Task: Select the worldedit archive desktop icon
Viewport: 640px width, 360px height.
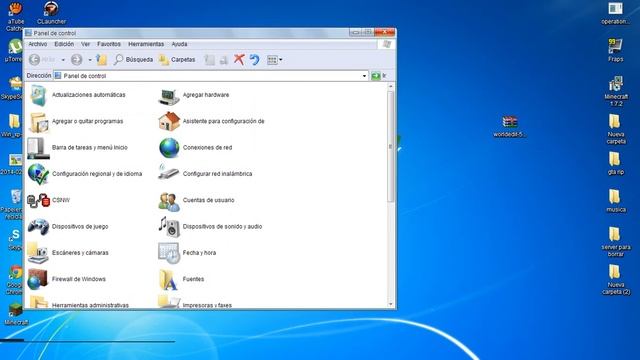Action: pos(509,127)
